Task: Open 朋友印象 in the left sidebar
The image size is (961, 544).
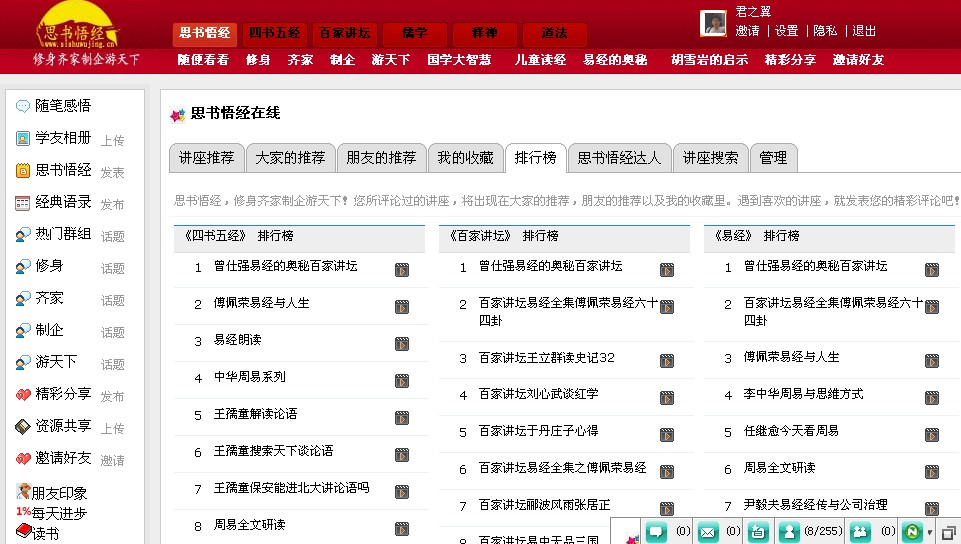Action: click(59, 493)
